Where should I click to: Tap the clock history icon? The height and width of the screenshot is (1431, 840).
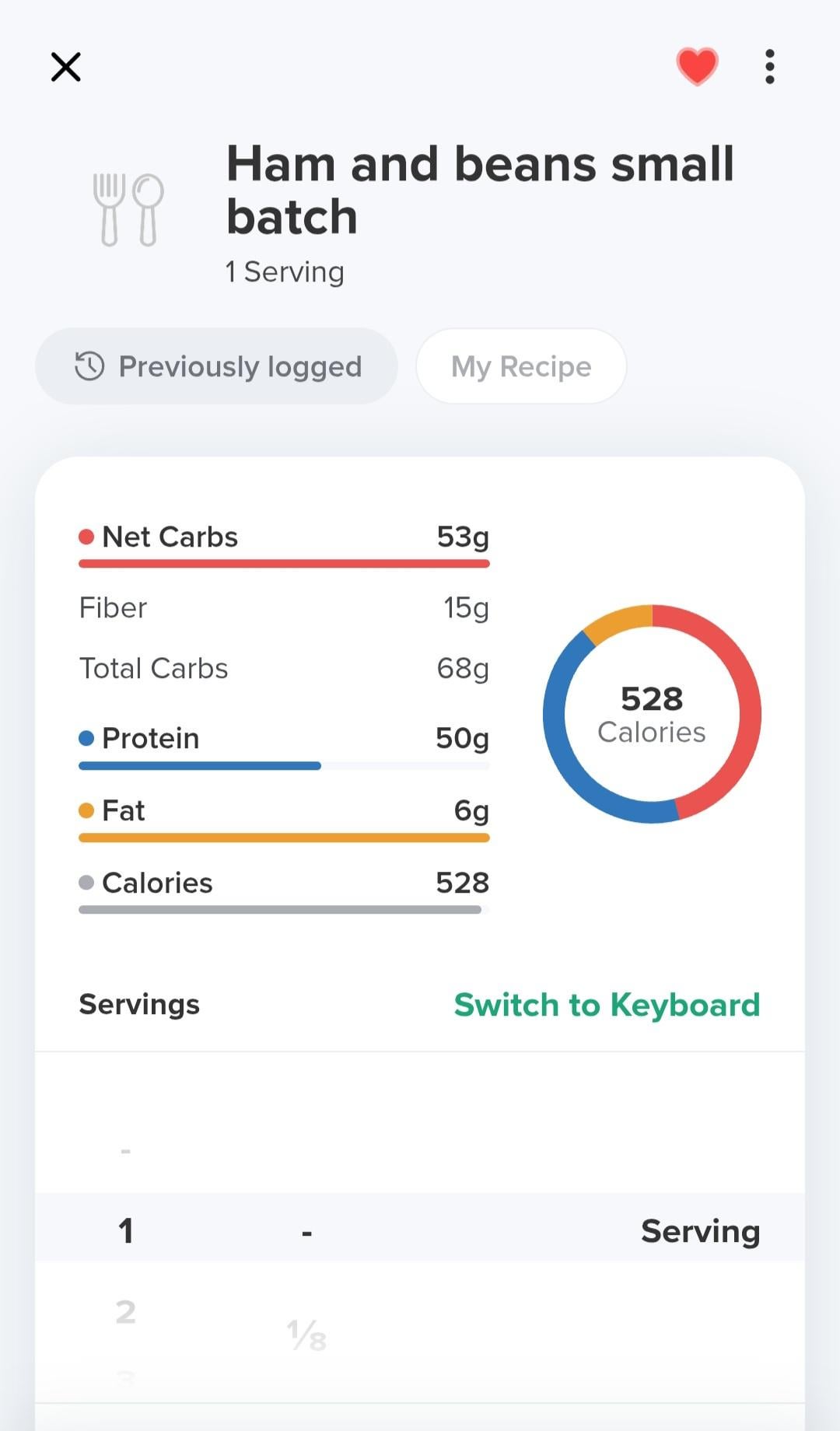(89, 366)
